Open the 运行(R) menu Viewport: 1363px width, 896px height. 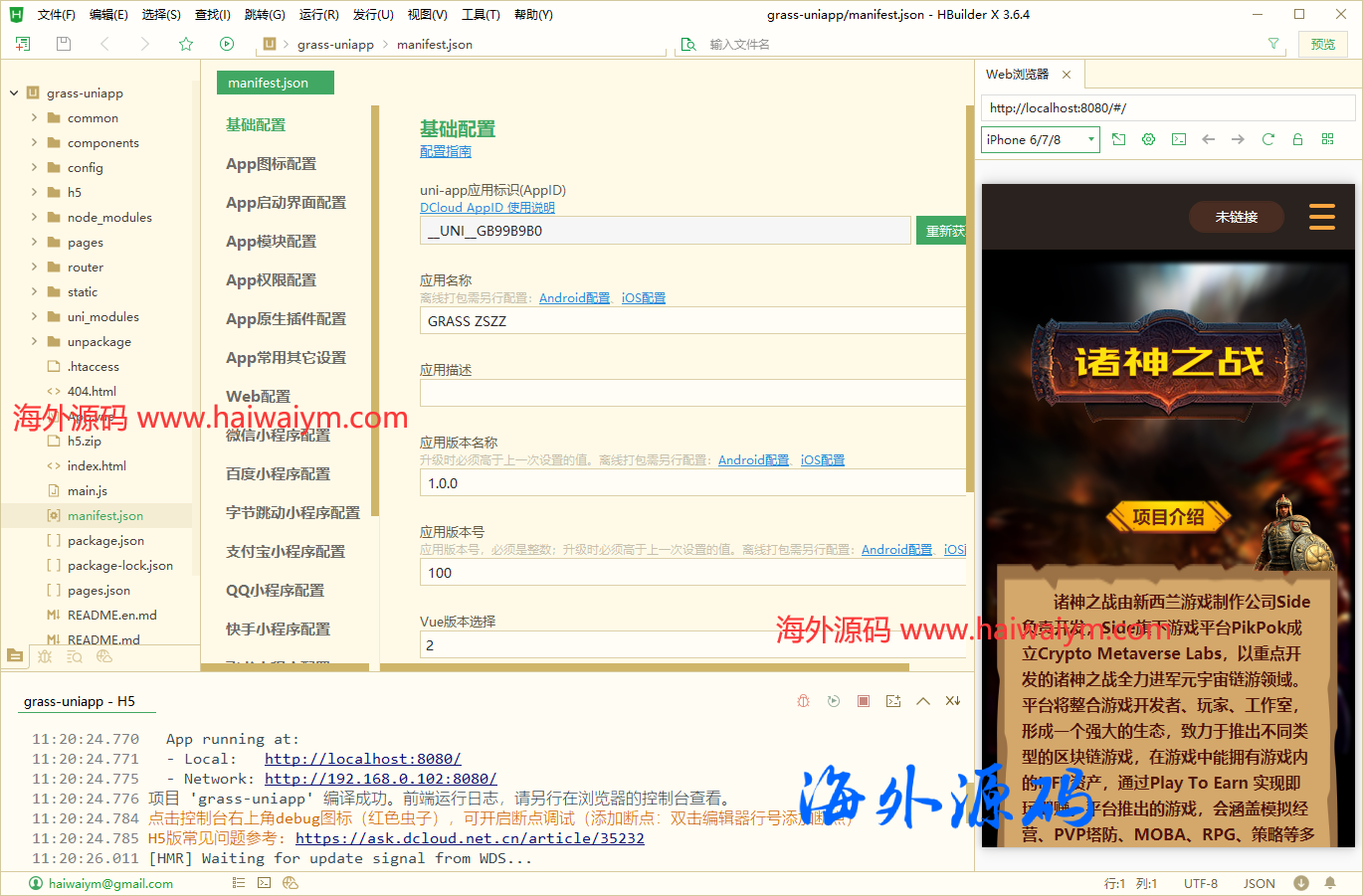coord(318,14)
